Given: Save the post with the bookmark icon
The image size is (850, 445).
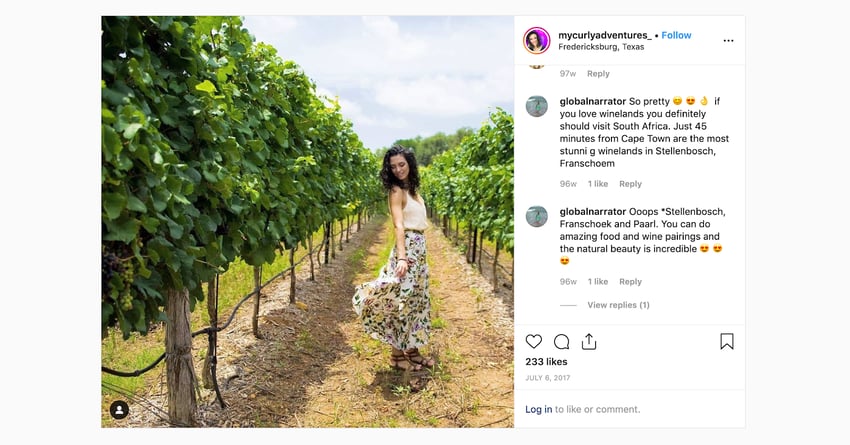Looking at the screenshot, I should [x=726, y=341].
